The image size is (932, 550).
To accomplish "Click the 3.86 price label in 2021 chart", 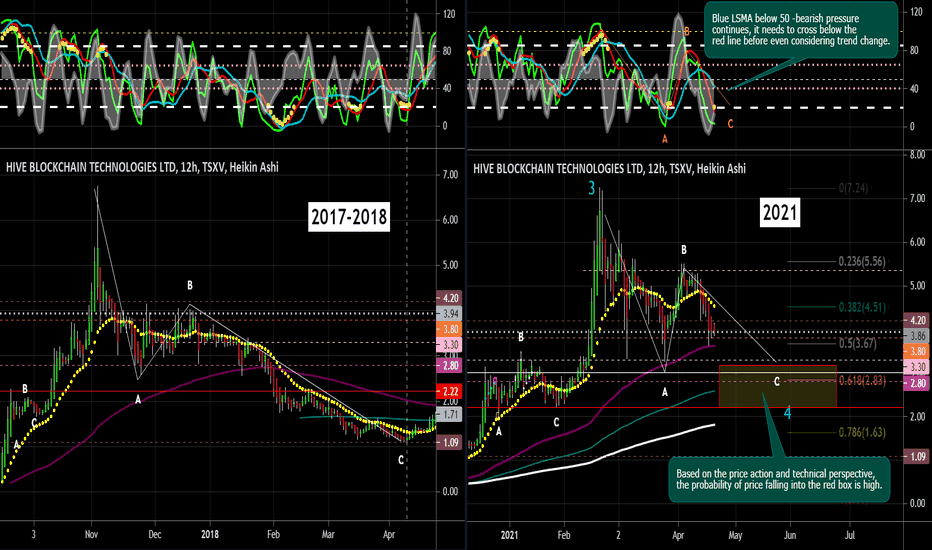I will tap(917, 336).
